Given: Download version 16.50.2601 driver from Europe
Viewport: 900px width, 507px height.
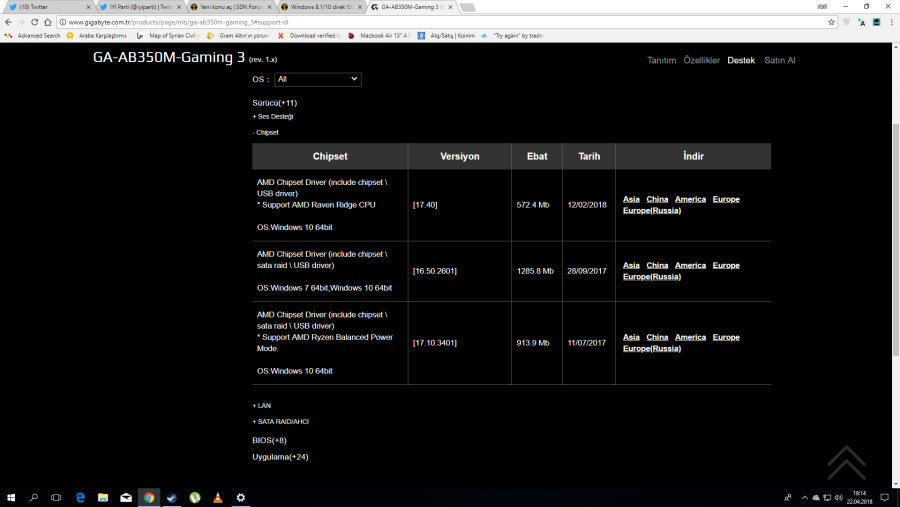Looking at the screenshot, I should pos(726,265).
